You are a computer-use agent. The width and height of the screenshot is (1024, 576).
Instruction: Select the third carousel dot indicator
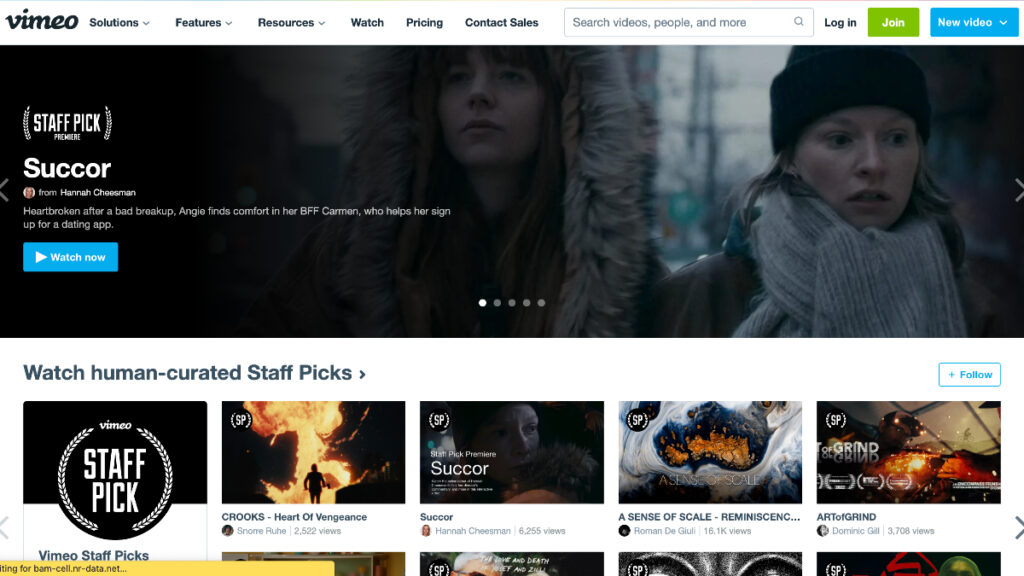[x=512, y=302]
